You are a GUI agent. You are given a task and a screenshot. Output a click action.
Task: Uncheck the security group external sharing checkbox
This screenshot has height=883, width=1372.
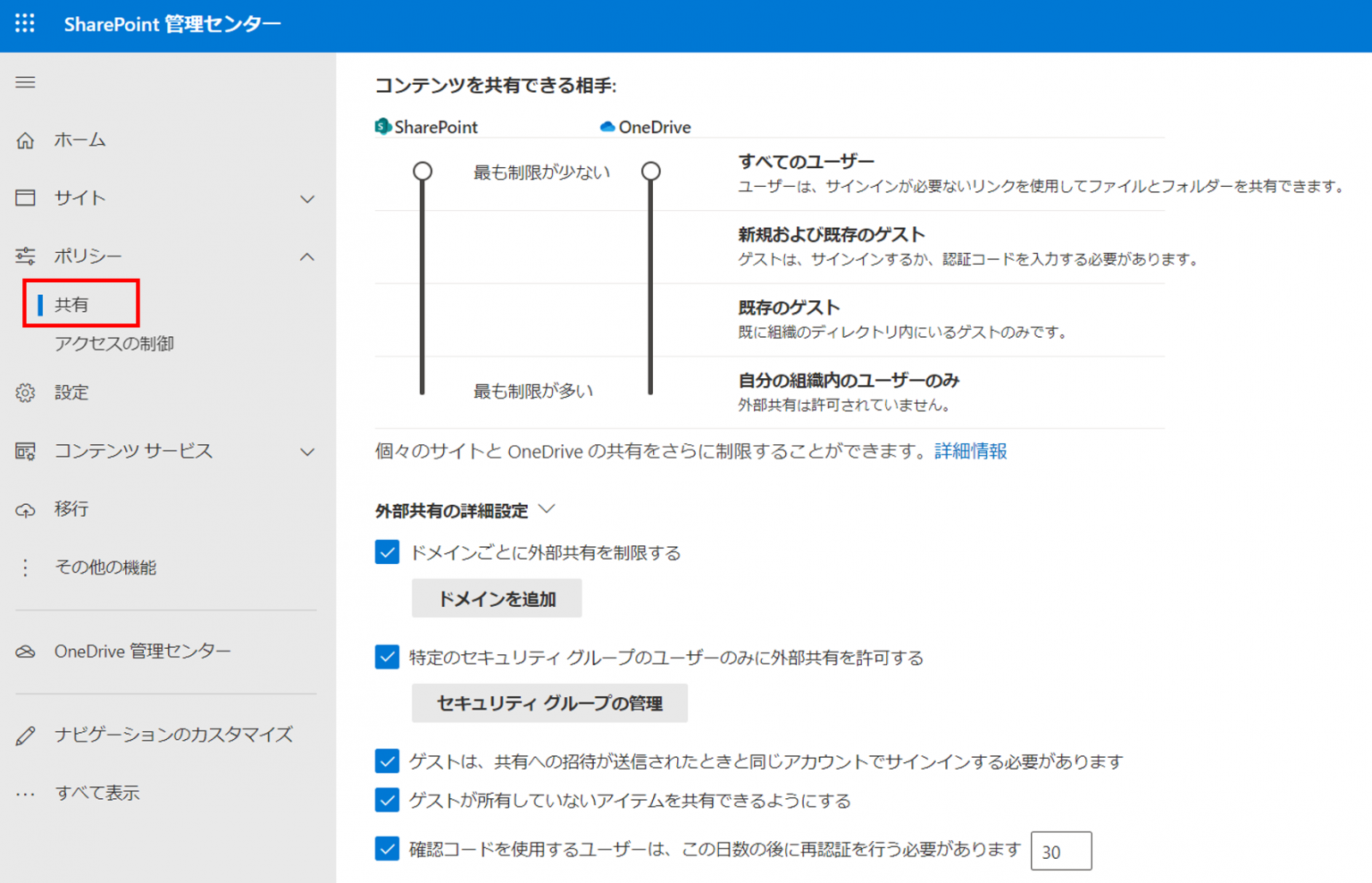pos(387,657)
